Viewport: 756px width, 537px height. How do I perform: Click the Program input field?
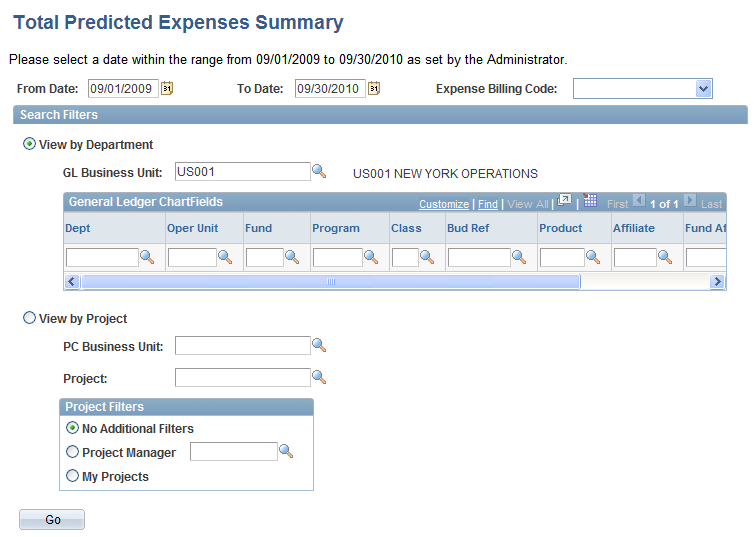(x=338, y=257)
